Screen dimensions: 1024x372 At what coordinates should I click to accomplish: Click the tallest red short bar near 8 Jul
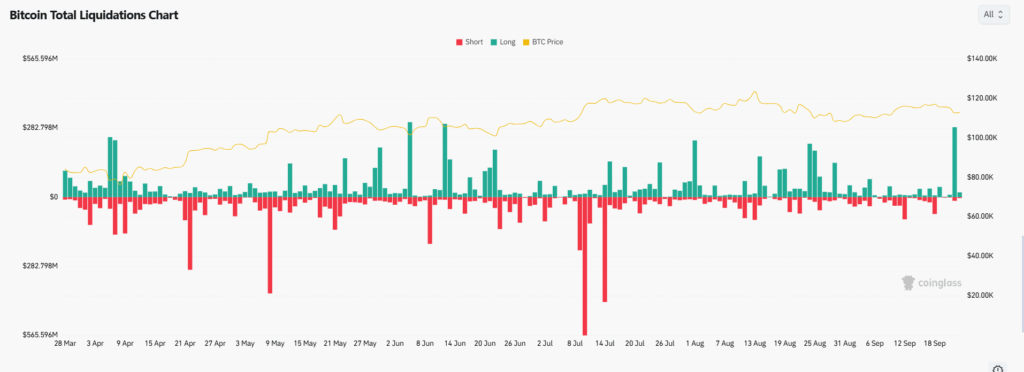(584, 266)
